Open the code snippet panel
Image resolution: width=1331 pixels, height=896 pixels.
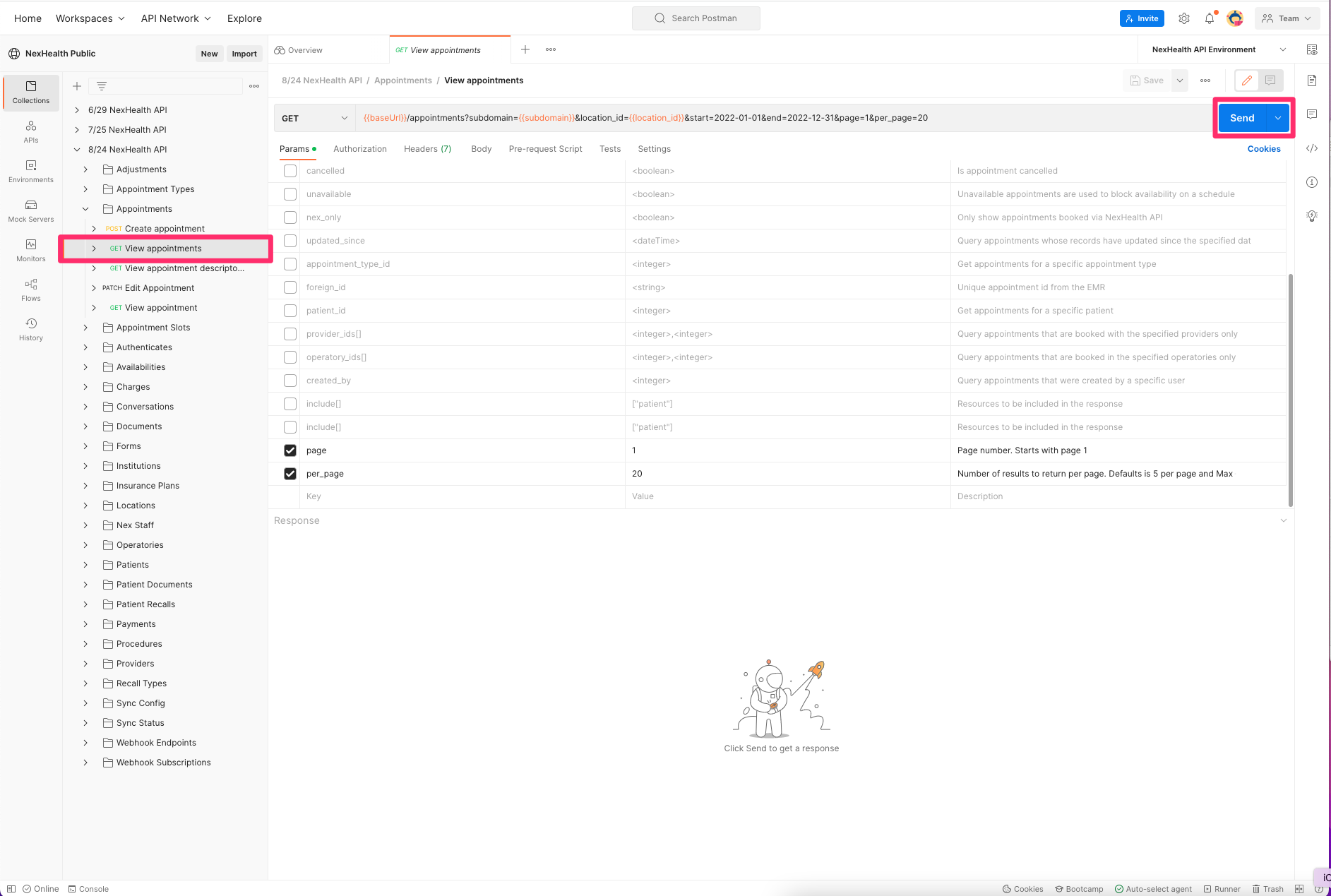(x=1312, y=148)
